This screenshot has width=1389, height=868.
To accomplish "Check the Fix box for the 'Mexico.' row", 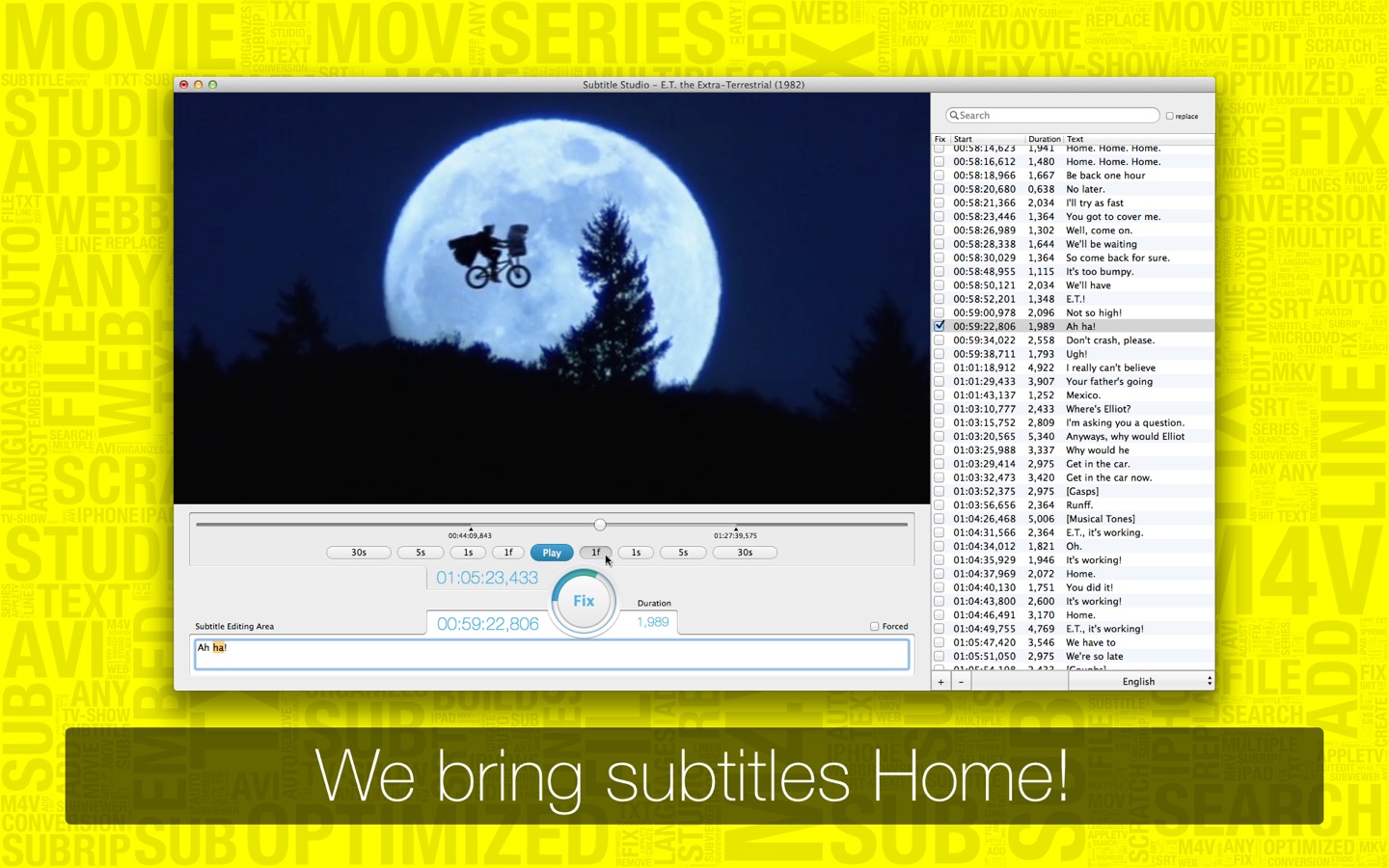I will point(940,395).
